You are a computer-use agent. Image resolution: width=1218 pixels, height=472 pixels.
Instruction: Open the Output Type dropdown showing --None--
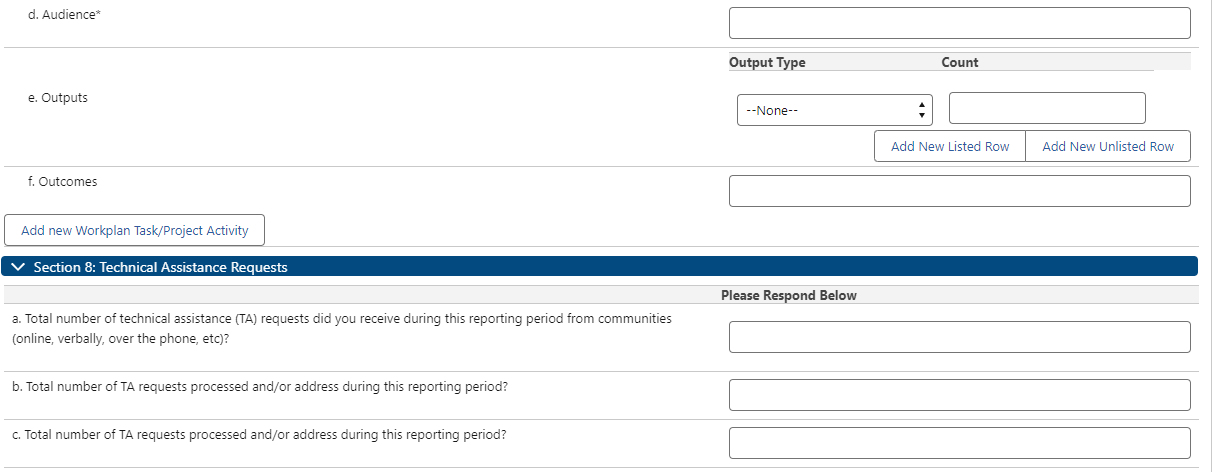pos(834,110)
